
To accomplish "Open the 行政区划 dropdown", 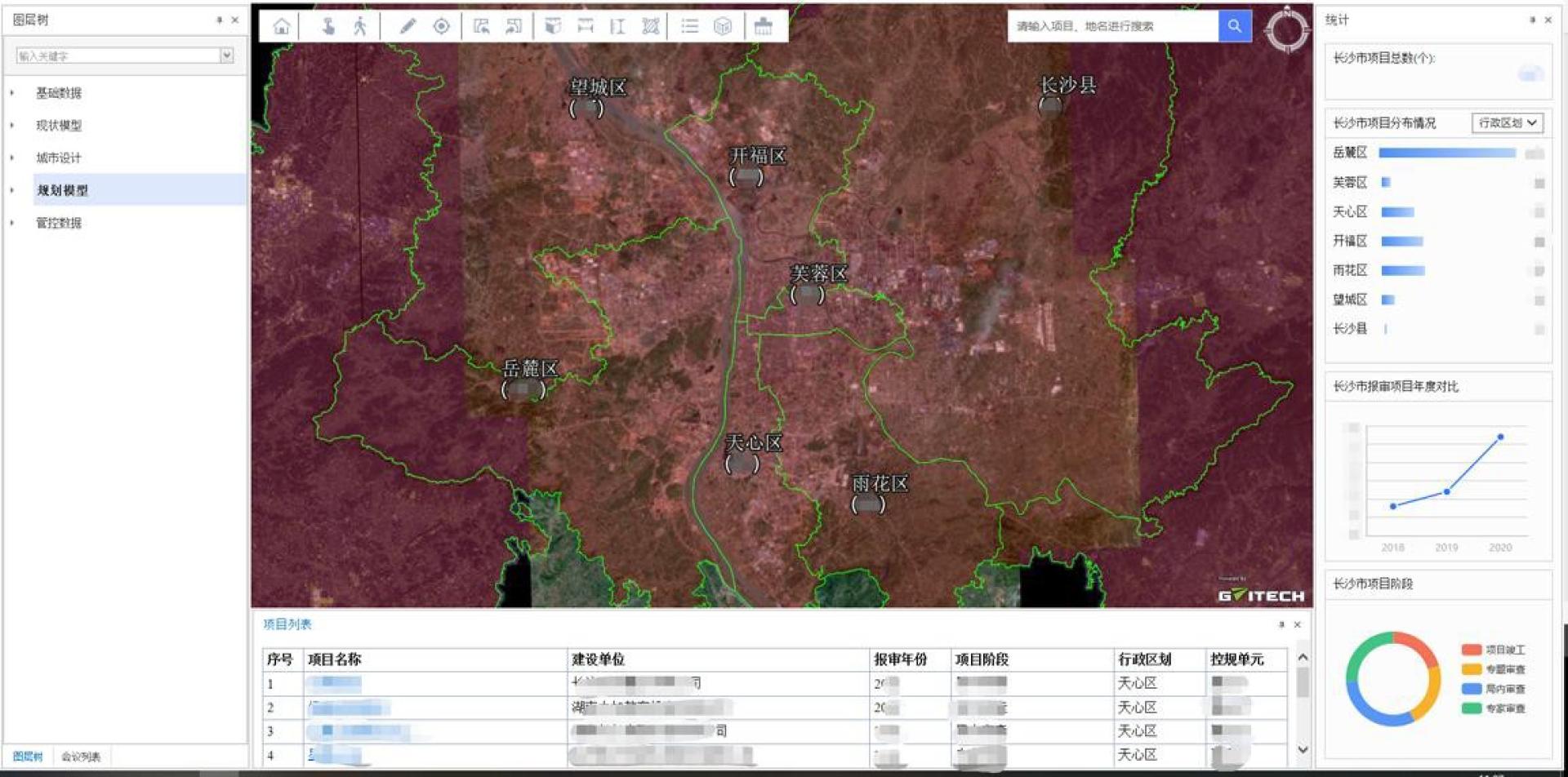I will click(x=1508, y=122).
